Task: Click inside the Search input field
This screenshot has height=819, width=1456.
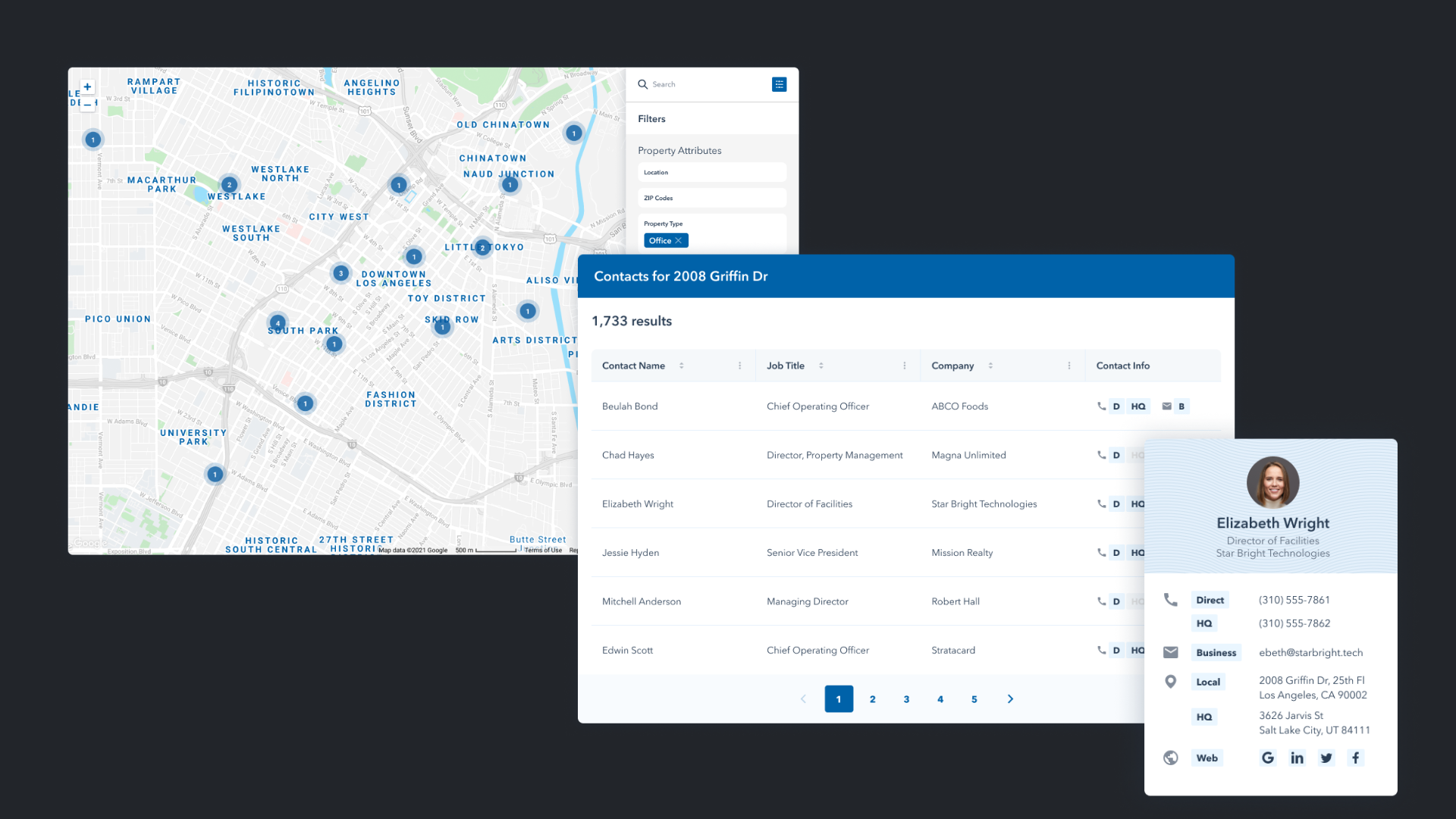Action: click(690, 84)
